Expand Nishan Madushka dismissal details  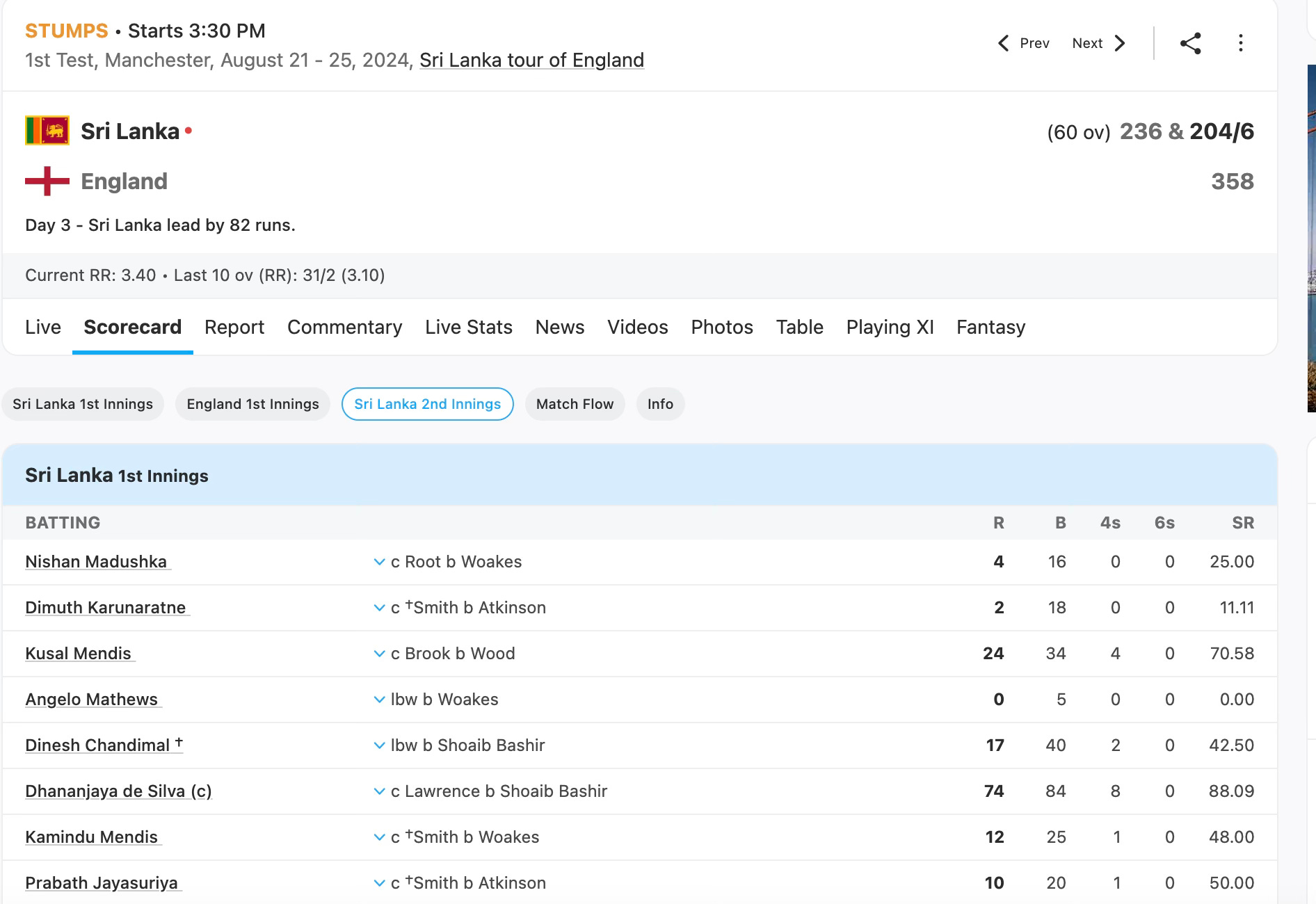click(379, 562)
